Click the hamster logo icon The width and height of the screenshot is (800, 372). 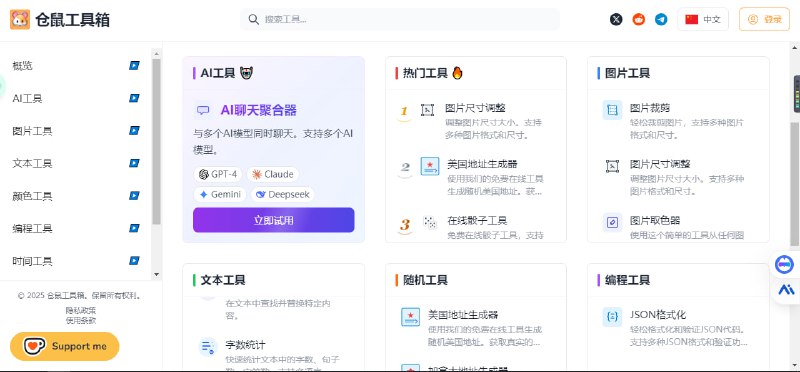pyautogui.click(x=20, y=19)
